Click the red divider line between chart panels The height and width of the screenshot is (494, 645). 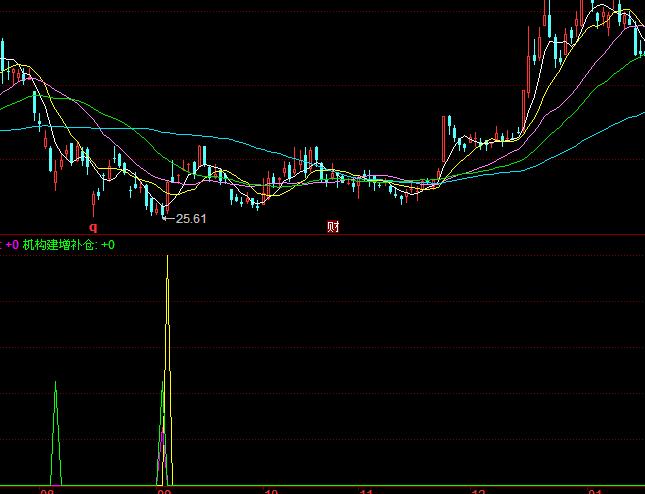(x=322, y=235)
